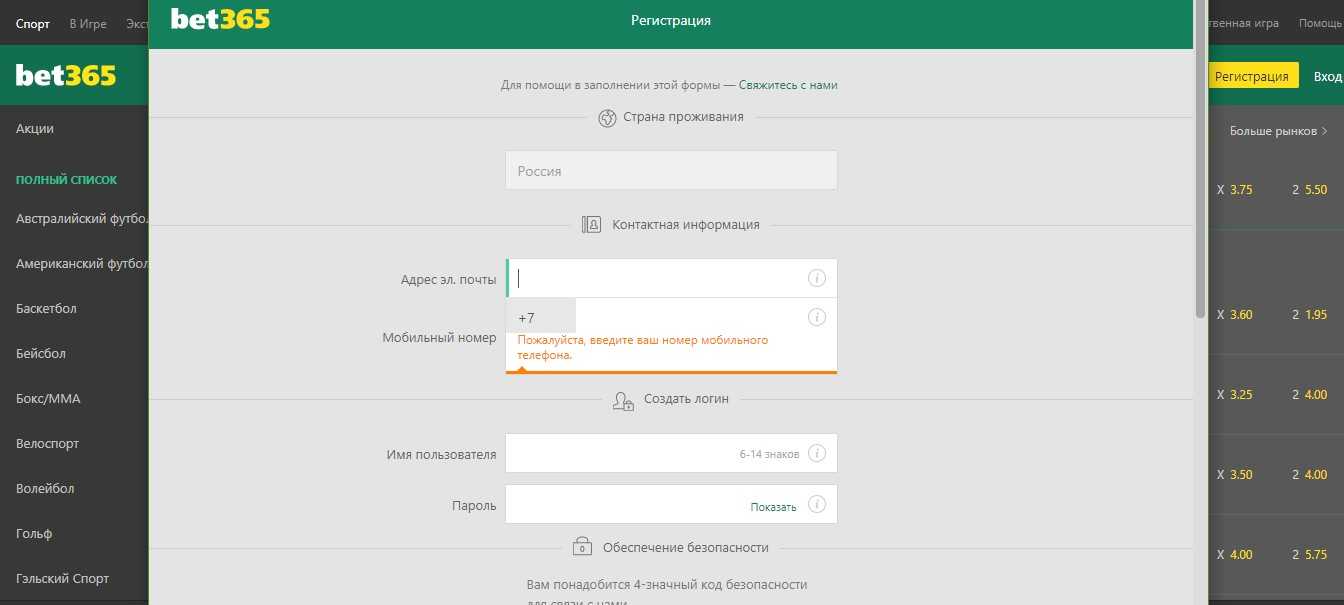Select Бокс/ММА in sports list
This screenshot has height=605, width=1344.
(48, 398)
